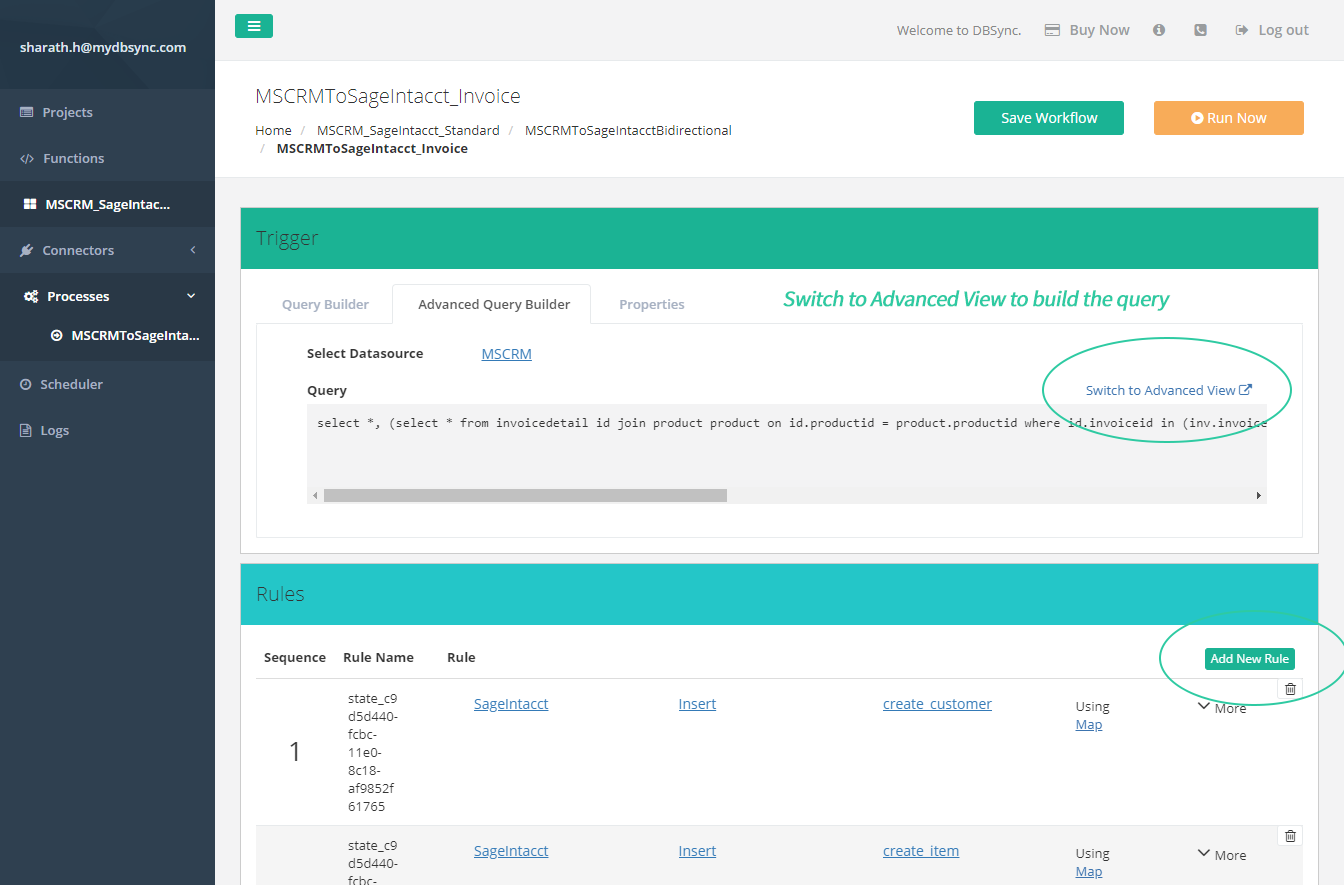Image resolution: width=1344 pixels, height=885 pixels.
Task: Open Scheduler from the sidebar
Action: 70,384
